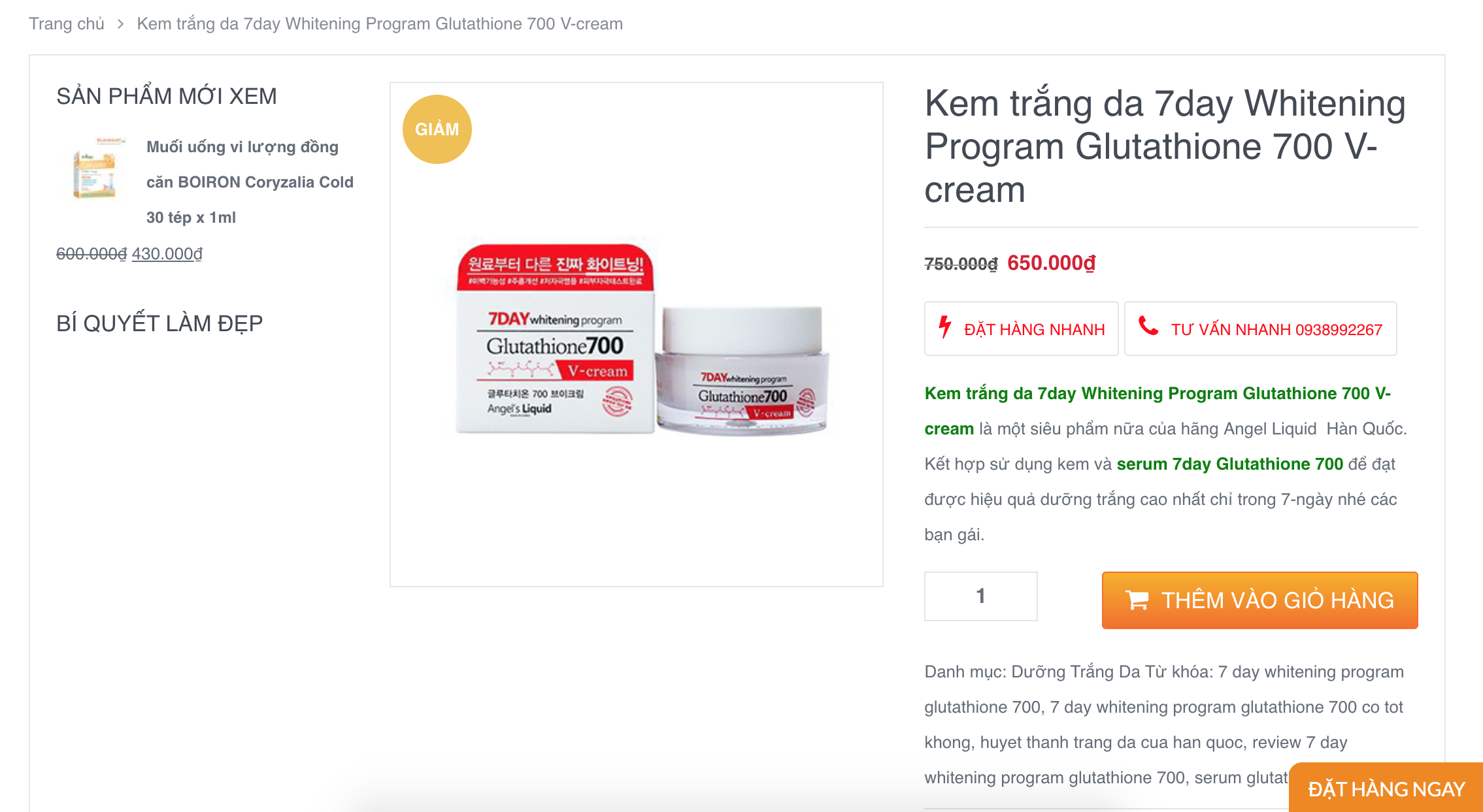Image resolution: width=1483 pixels, height=812 pixels.
Task: Click the red phone consultation icon
Action: 1148,325
